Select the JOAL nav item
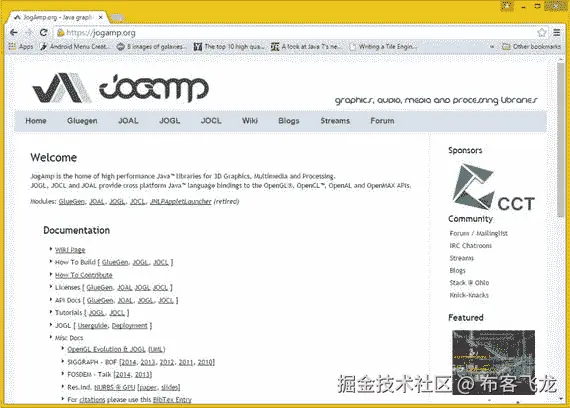This screenshot has width=570, height=408. (x=128, y=121)
